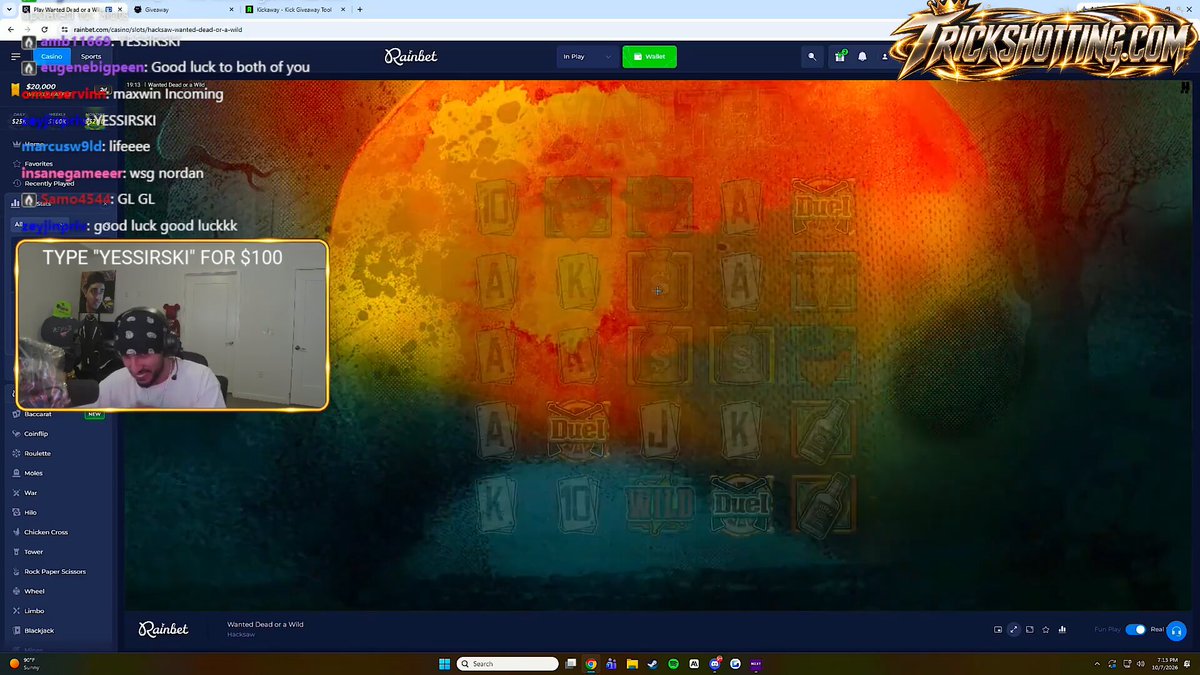Open Steam from the taskbar
The width and height of the screenshot is (1200, 675).
tap(652, 664)
